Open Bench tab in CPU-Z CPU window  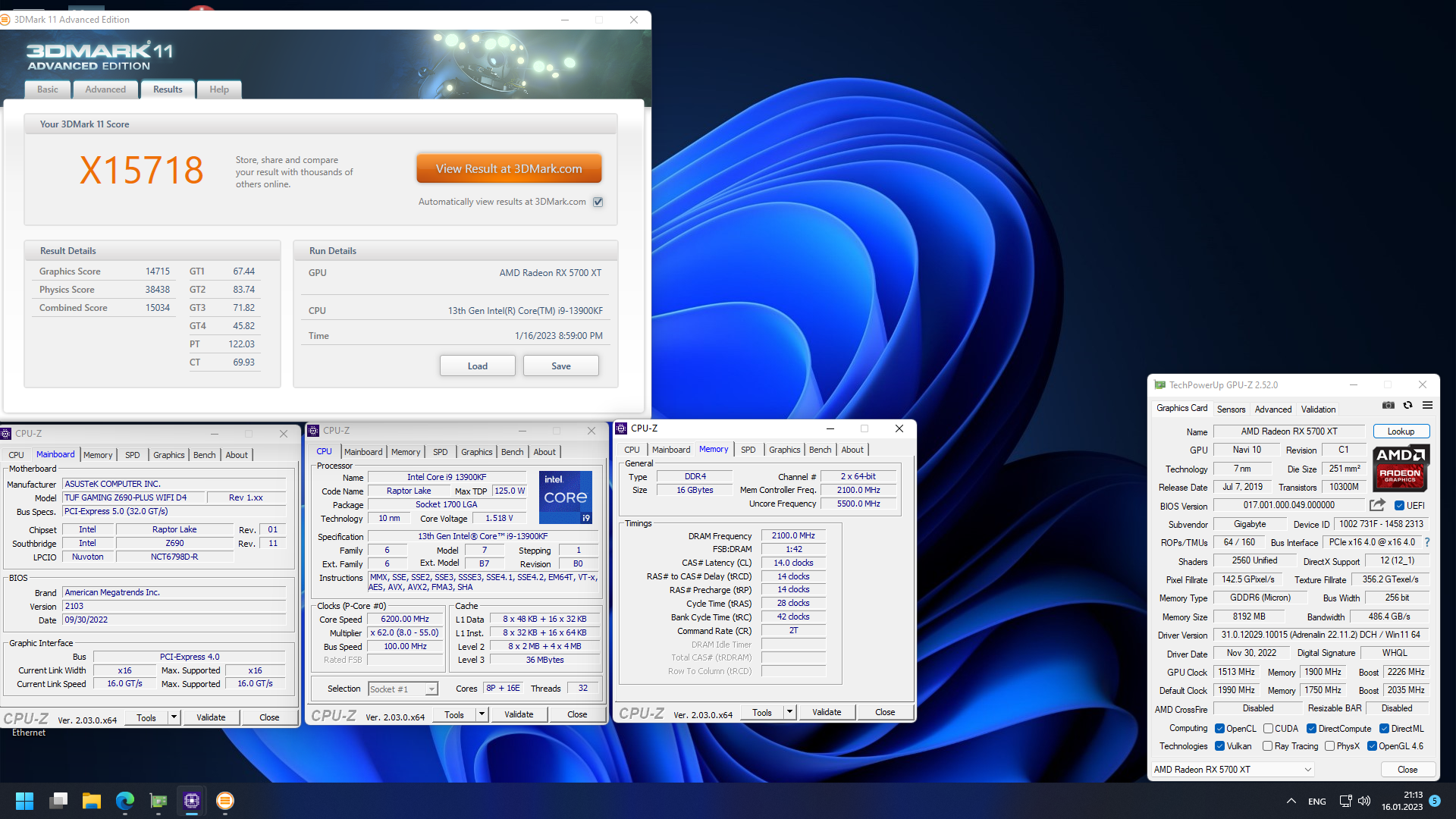[512, 452]
